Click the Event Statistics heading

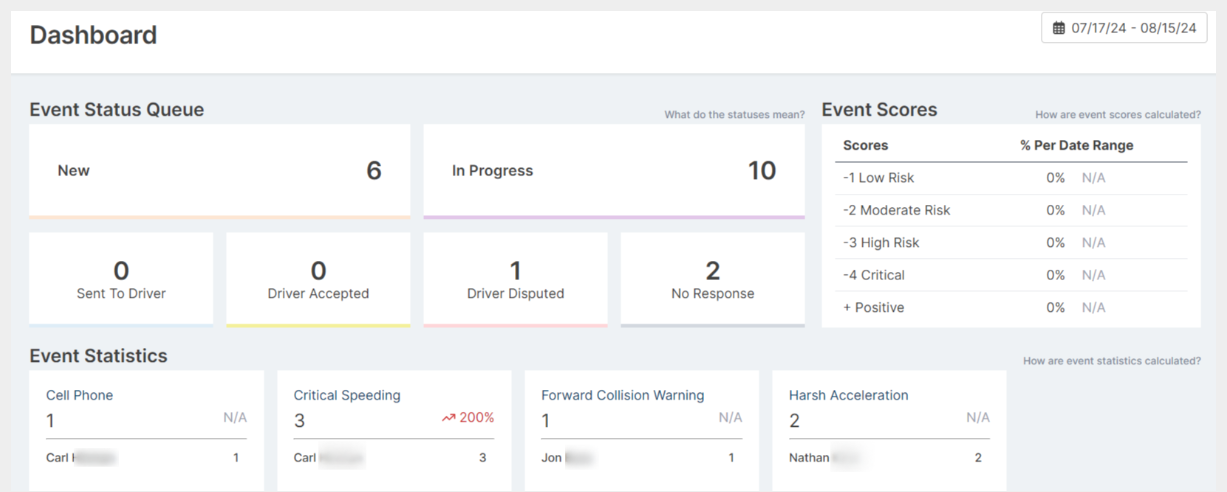click(x=99, y=356)
